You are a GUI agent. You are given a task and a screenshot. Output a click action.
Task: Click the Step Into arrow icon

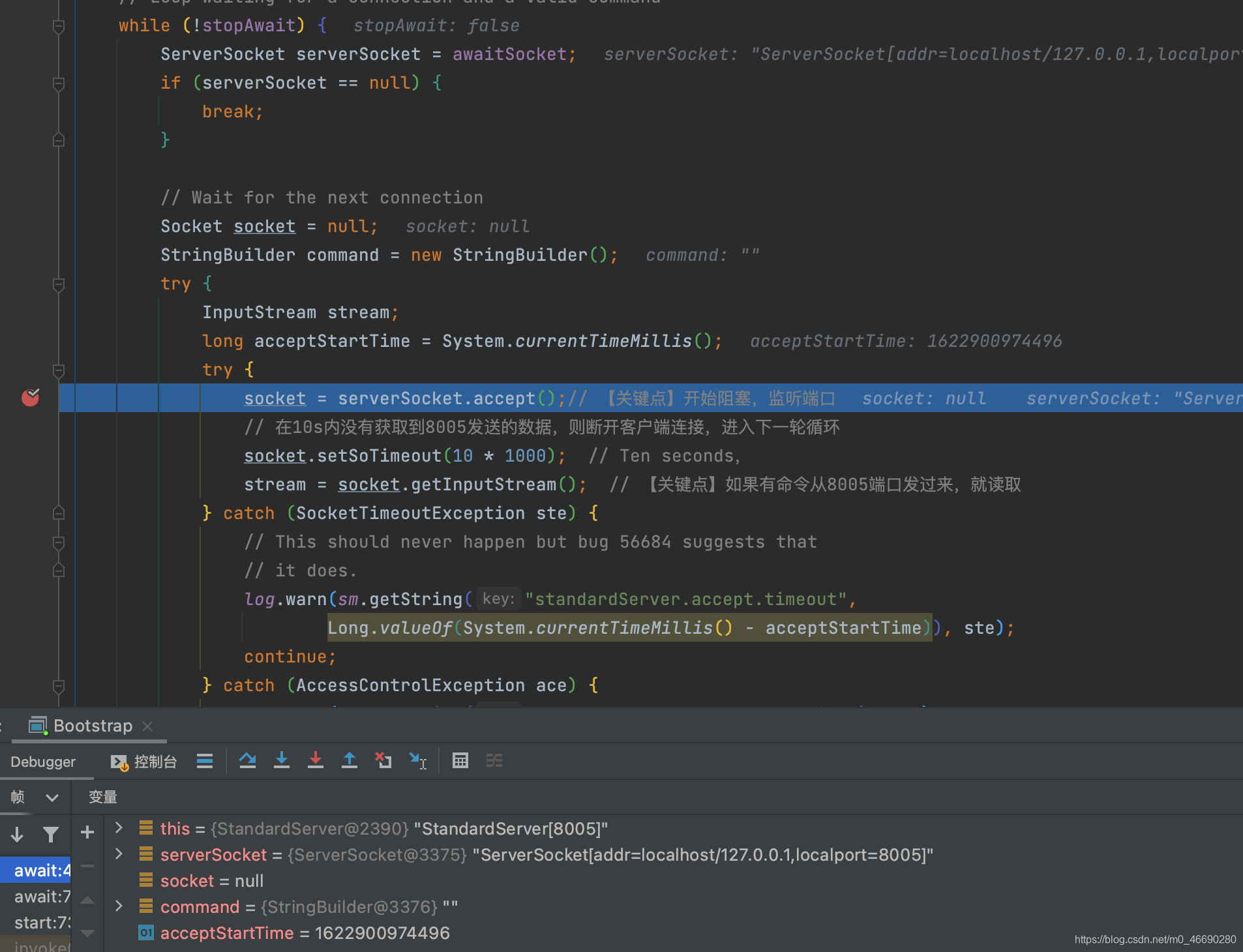click(281, 760)
